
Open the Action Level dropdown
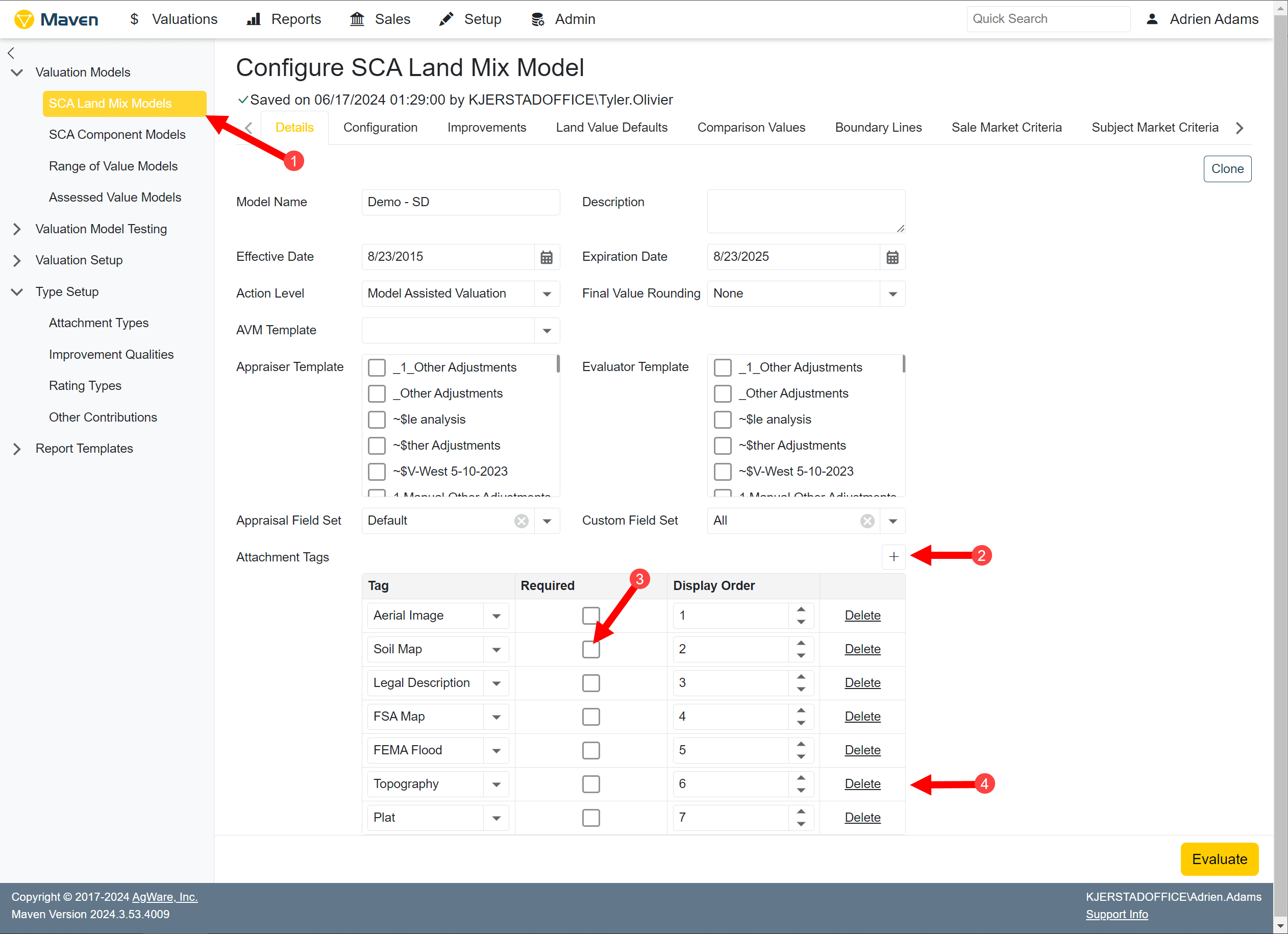[x=547, y=293]
